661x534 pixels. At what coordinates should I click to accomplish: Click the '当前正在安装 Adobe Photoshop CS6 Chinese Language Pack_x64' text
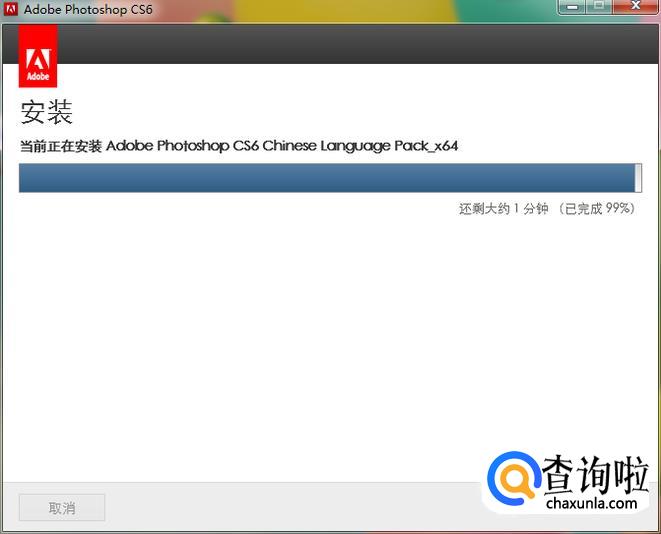click(239, 146)
